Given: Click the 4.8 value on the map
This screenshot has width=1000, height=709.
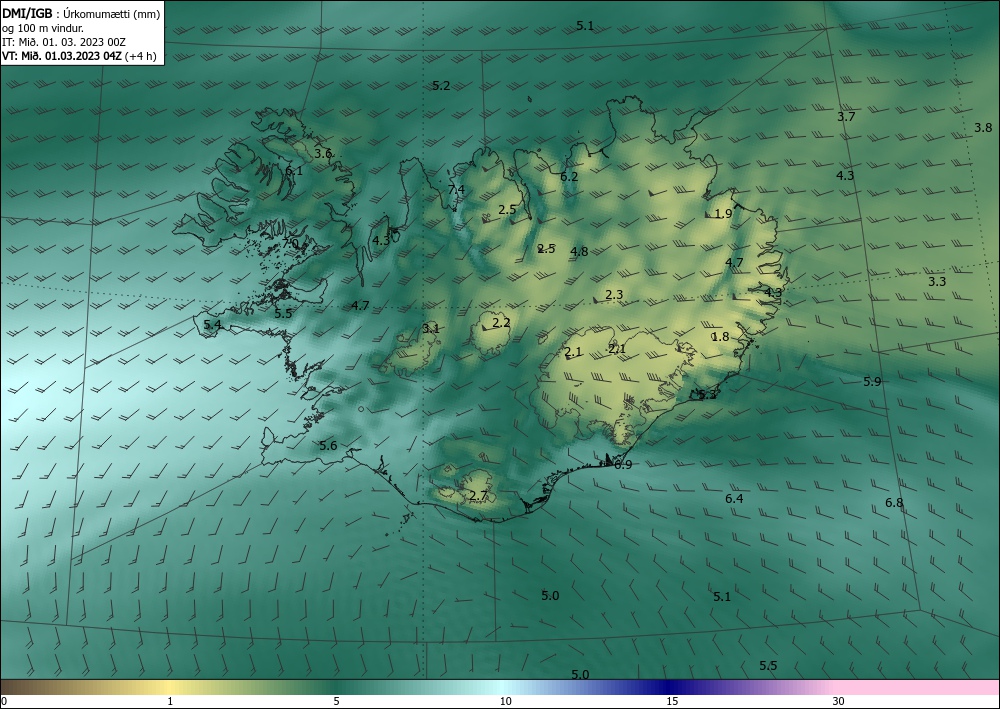Looking at the screenshot, I should [x=579, y=252].
